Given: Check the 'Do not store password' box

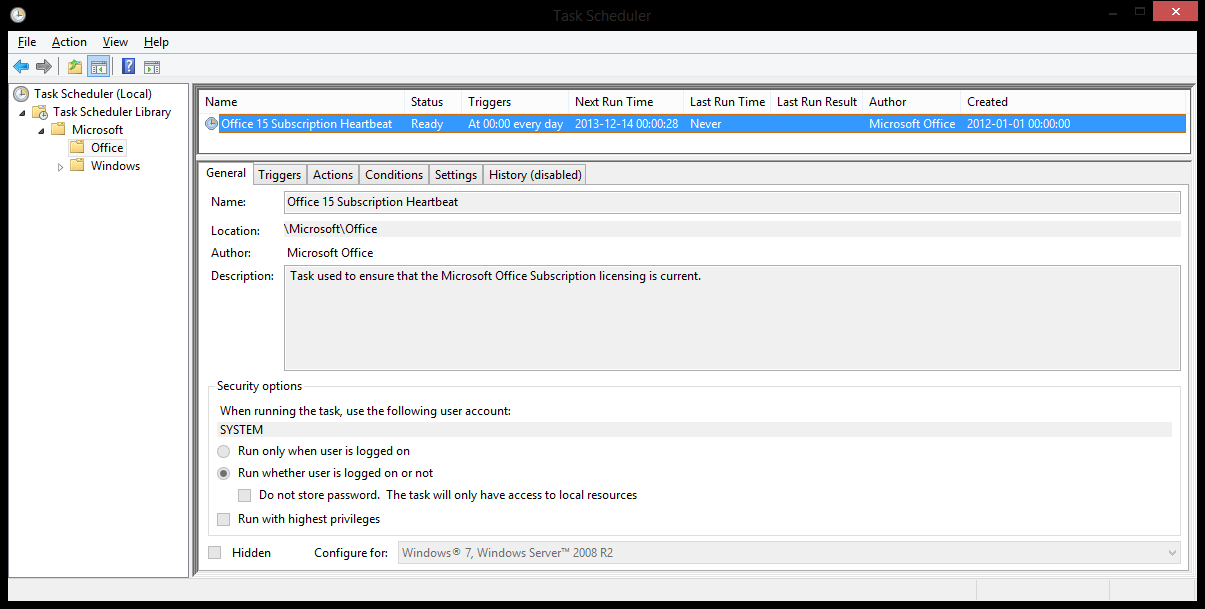Looking at the screenshot, I should click(245, 495).
